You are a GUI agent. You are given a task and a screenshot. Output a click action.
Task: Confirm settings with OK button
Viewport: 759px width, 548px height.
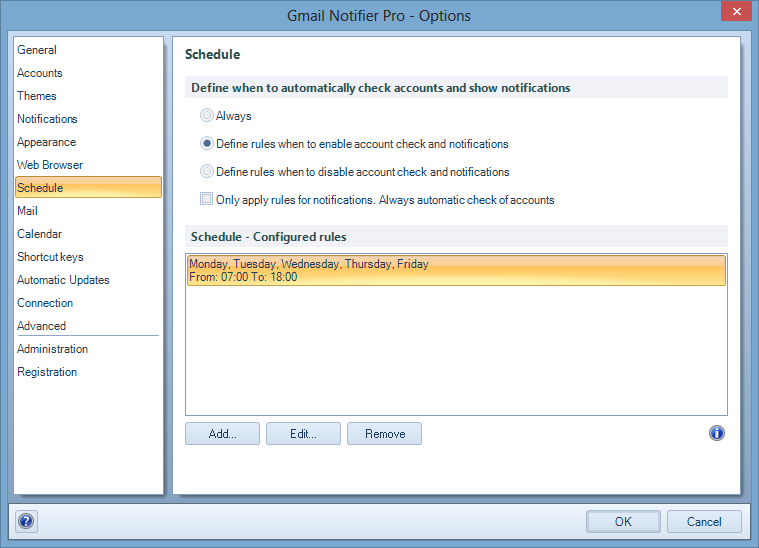[623, 521]
